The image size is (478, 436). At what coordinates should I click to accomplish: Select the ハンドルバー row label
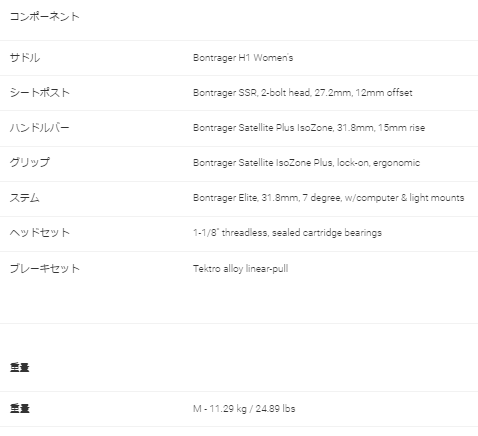tap(39, 127)
